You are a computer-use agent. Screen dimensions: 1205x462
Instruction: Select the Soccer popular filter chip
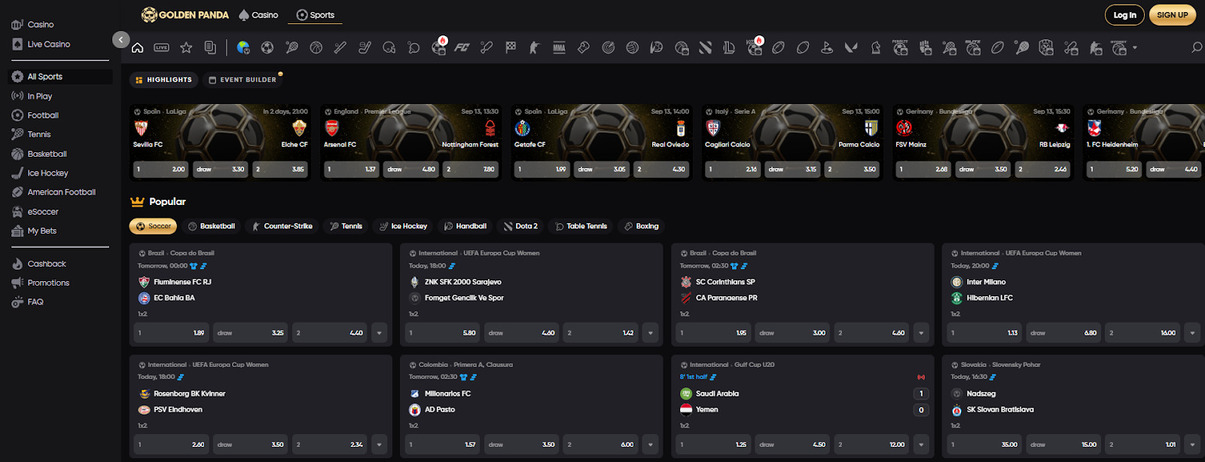153,226
